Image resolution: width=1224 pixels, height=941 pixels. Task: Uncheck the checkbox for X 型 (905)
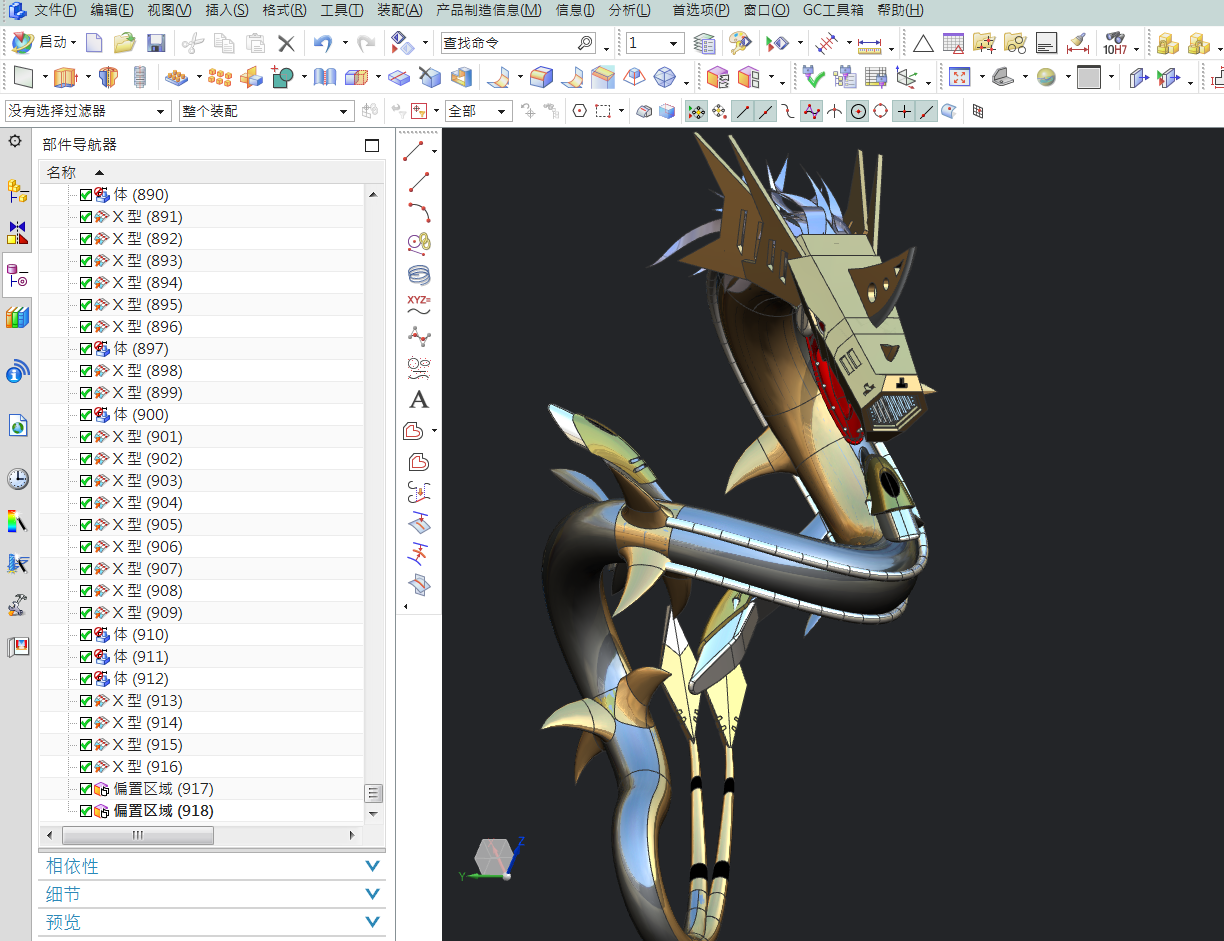point(86,525)
